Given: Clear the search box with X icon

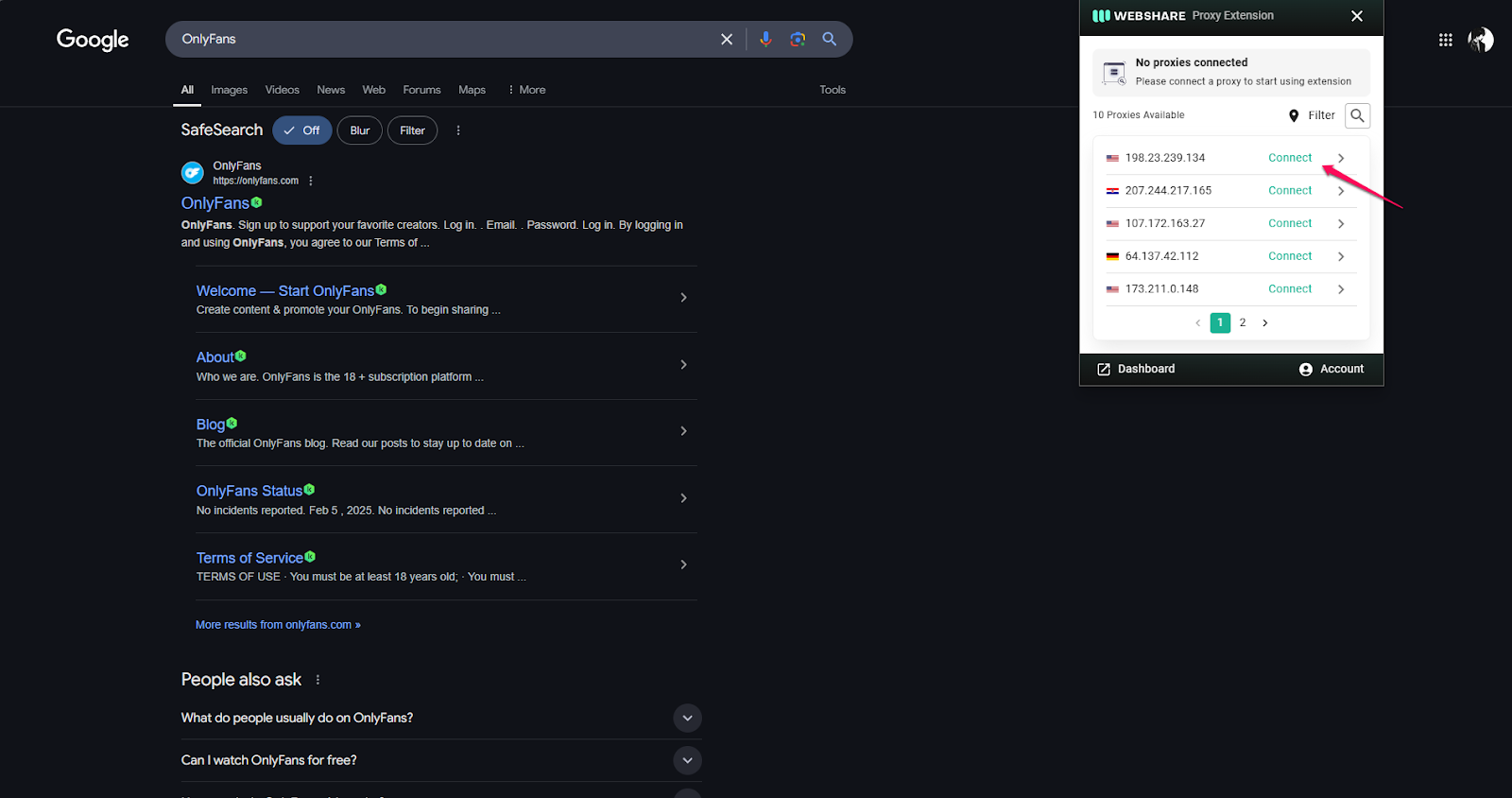Looking at the screenshot, I should coord(727,39).
